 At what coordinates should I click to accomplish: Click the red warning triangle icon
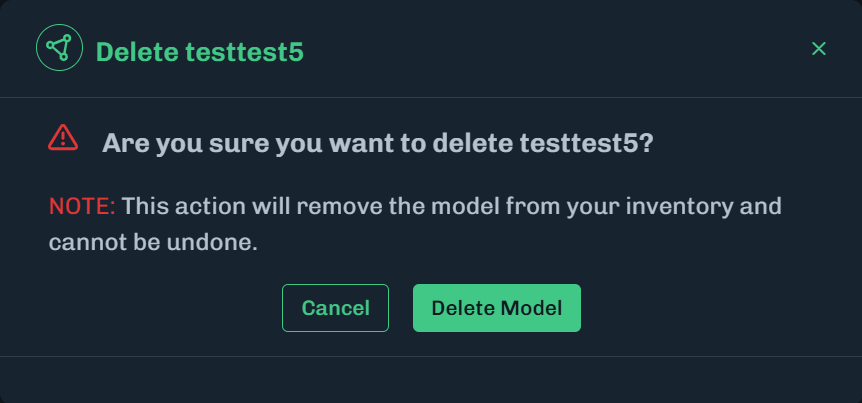click(63, 138)
